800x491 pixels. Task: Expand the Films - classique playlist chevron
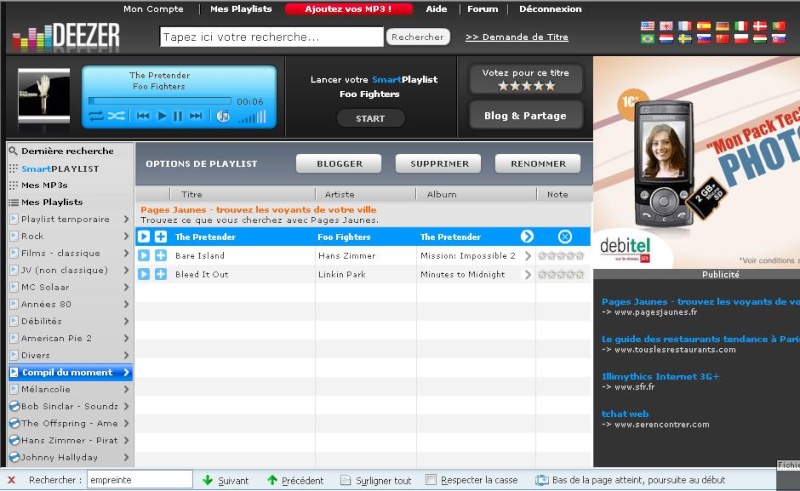(x=127, y=253)
